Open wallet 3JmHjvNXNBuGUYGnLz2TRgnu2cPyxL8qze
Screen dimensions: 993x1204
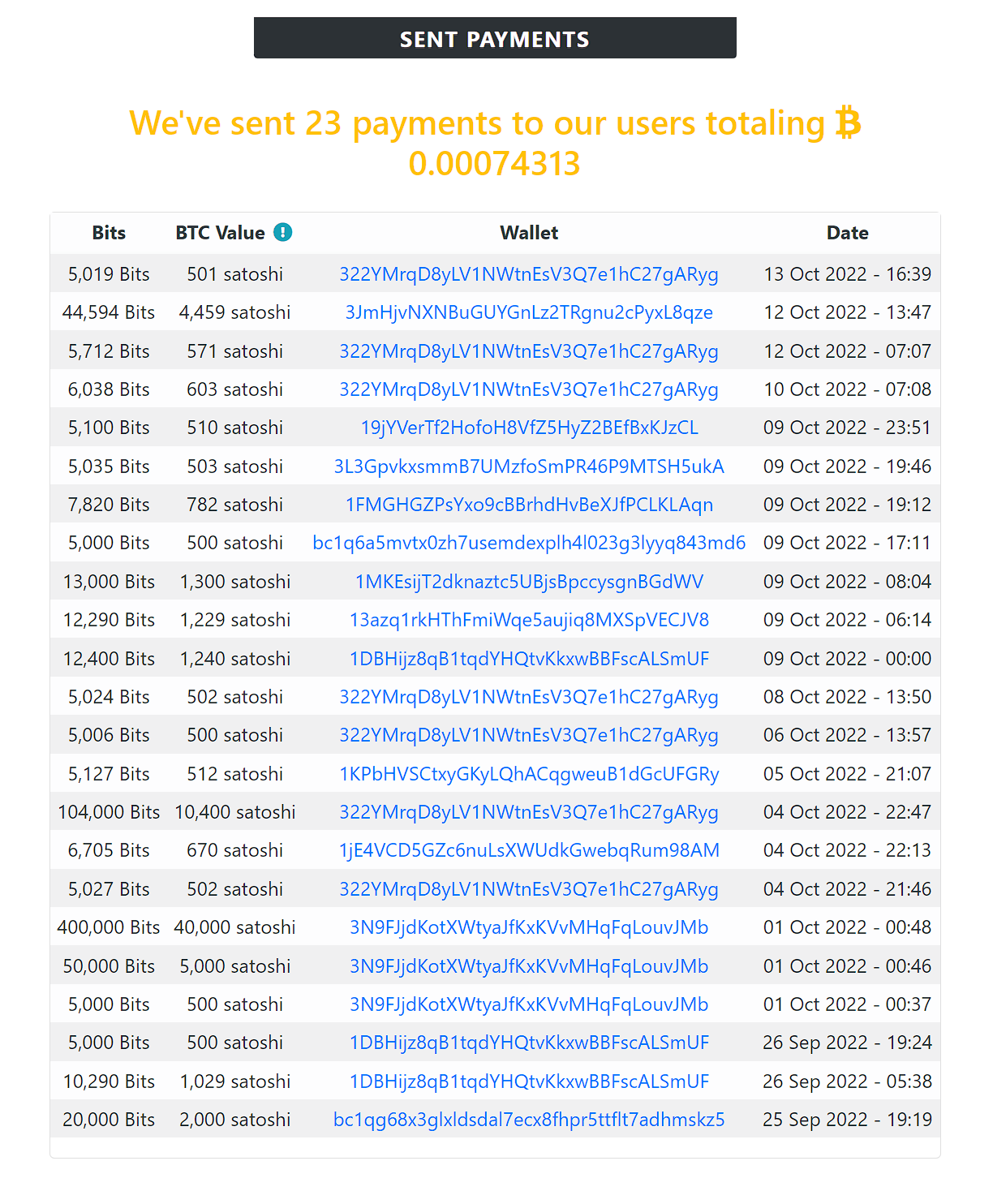pos(529,312)
